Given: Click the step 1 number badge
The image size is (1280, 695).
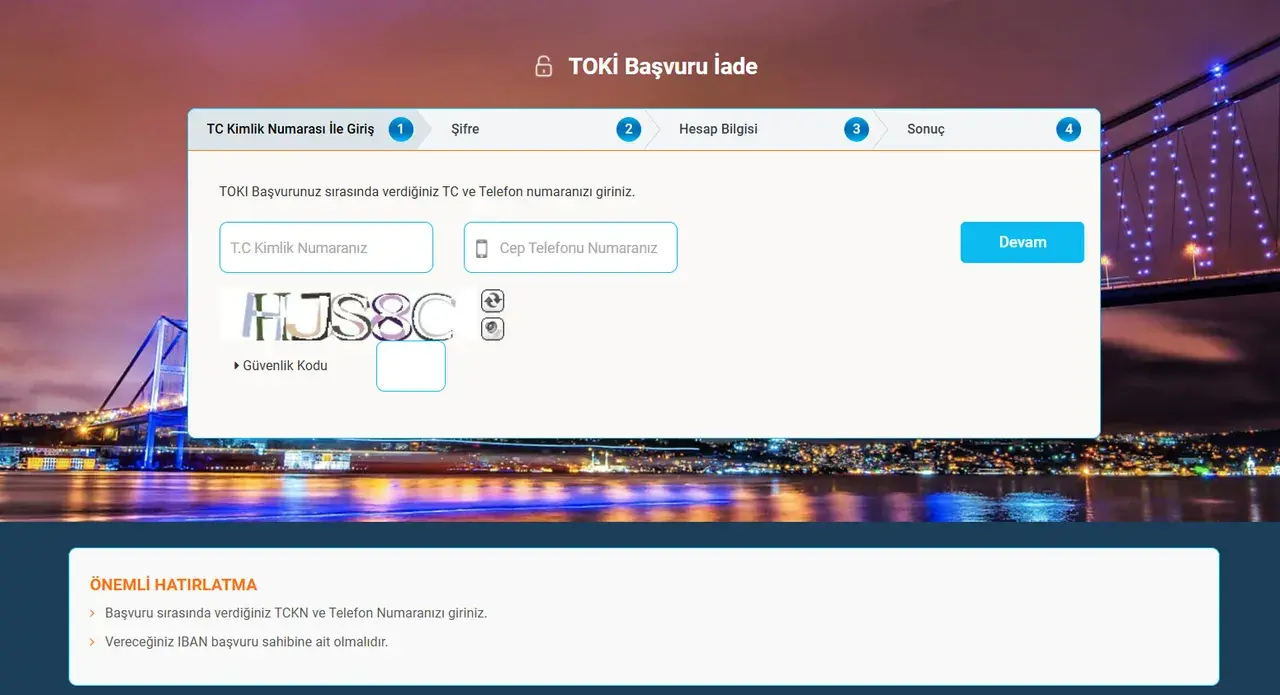Looking at the screenshot, I should tap(401, 129).
